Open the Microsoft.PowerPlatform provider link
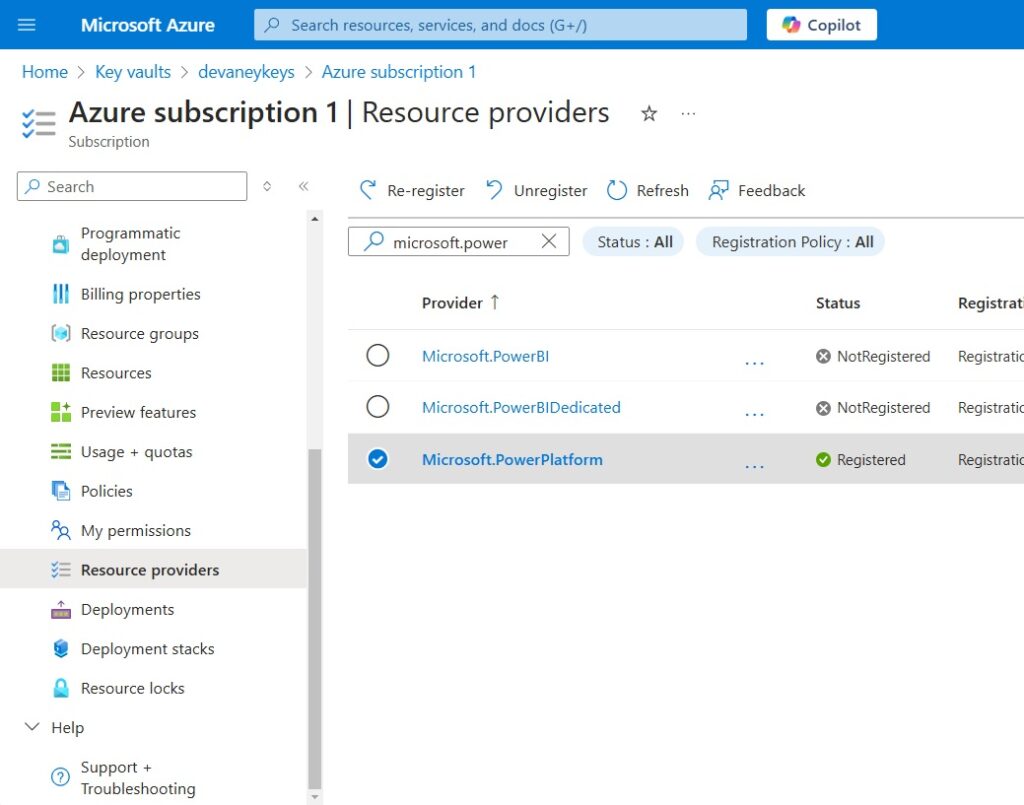The image size is (1024, 805). click(x=512, y=459)
